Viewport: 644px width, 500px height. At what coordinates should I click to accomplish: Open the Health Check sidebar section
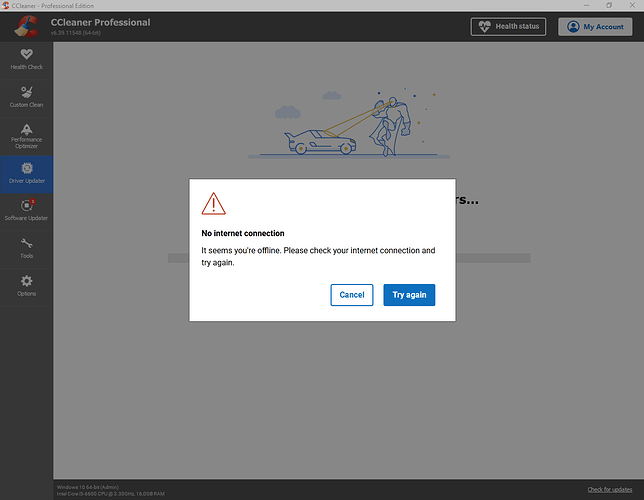click(26, 58)
